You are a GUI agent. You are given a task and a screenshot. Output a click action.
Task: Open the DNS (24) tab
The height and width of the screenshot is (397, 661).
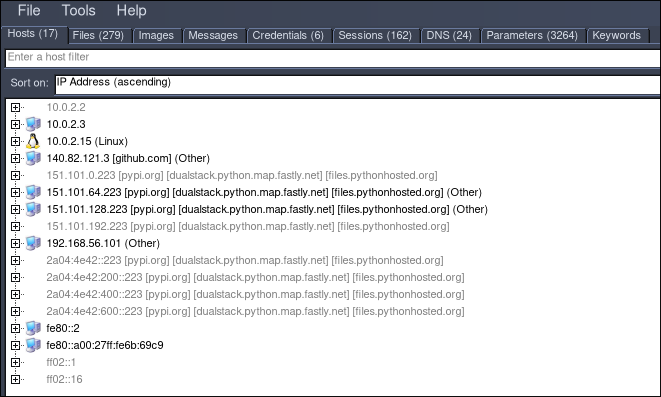pos(449,35)
